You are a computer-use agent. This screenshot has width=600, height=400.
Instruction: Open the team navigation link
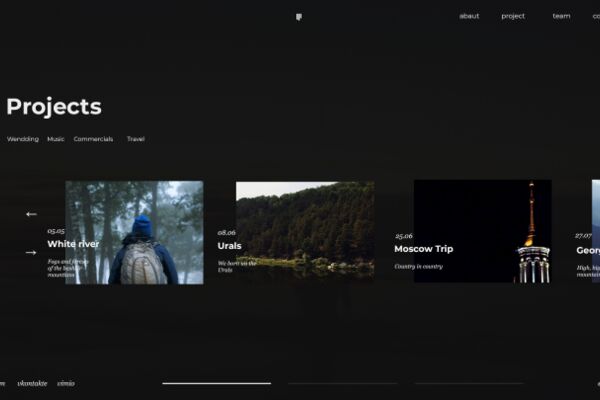pyautogui.click(x=561, y=16)
